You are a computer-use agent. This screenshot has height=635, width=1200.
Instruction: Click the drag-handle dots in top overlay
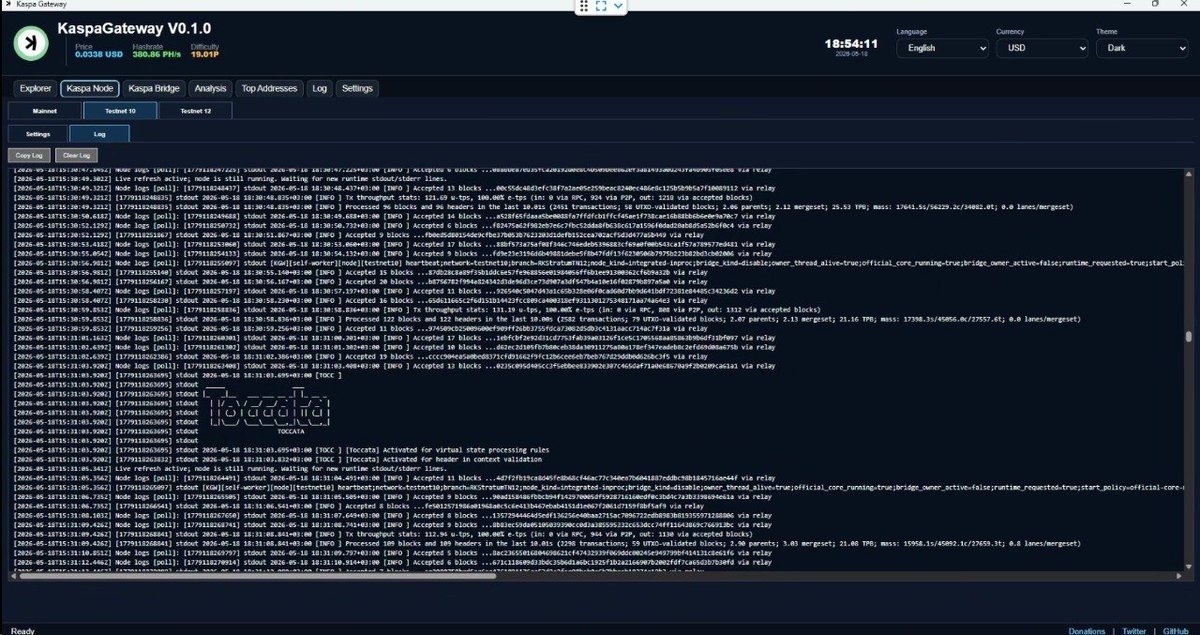pos(584,6)
